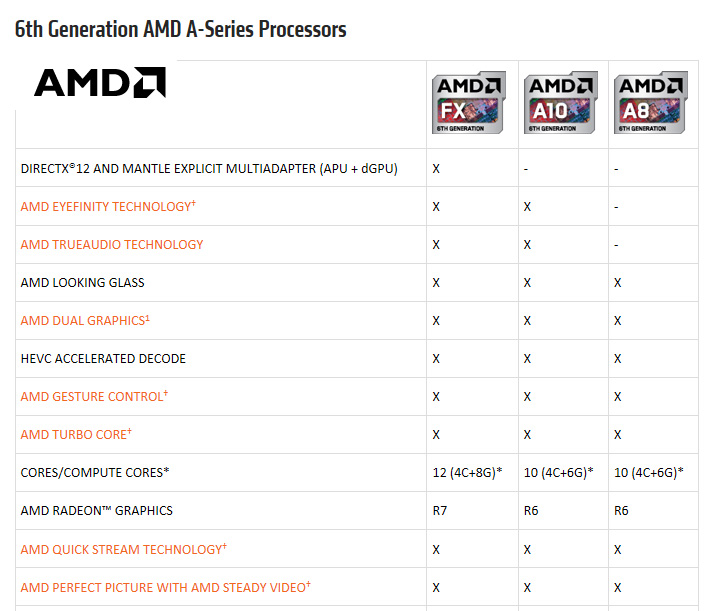Visit the AMD Turbo Core link
The image size is (708, 611).
coord(76,434)
